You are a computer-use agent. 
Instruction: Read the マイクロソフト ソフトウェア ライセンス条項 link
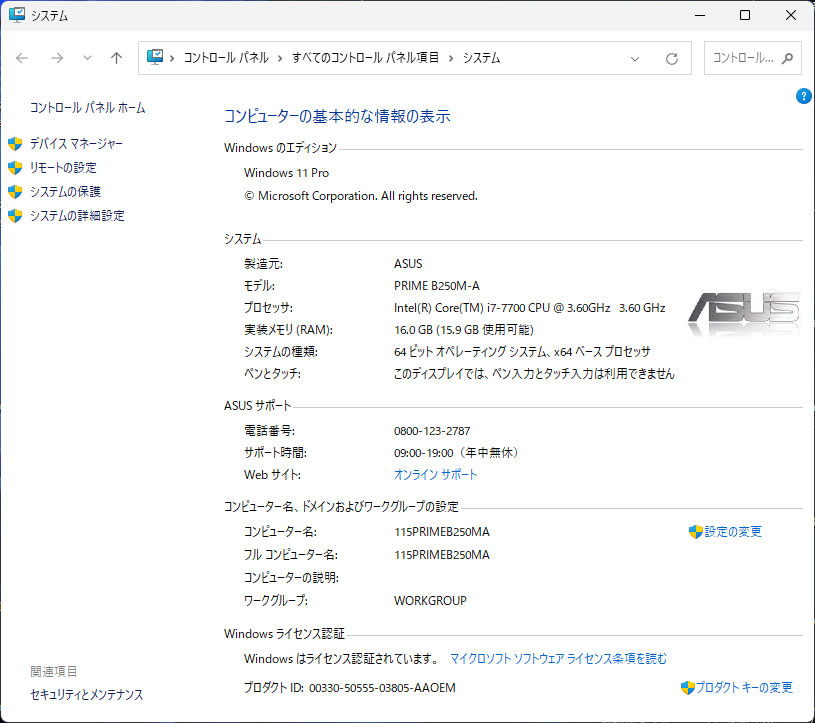pyautogui.click(x=558, y=659)
